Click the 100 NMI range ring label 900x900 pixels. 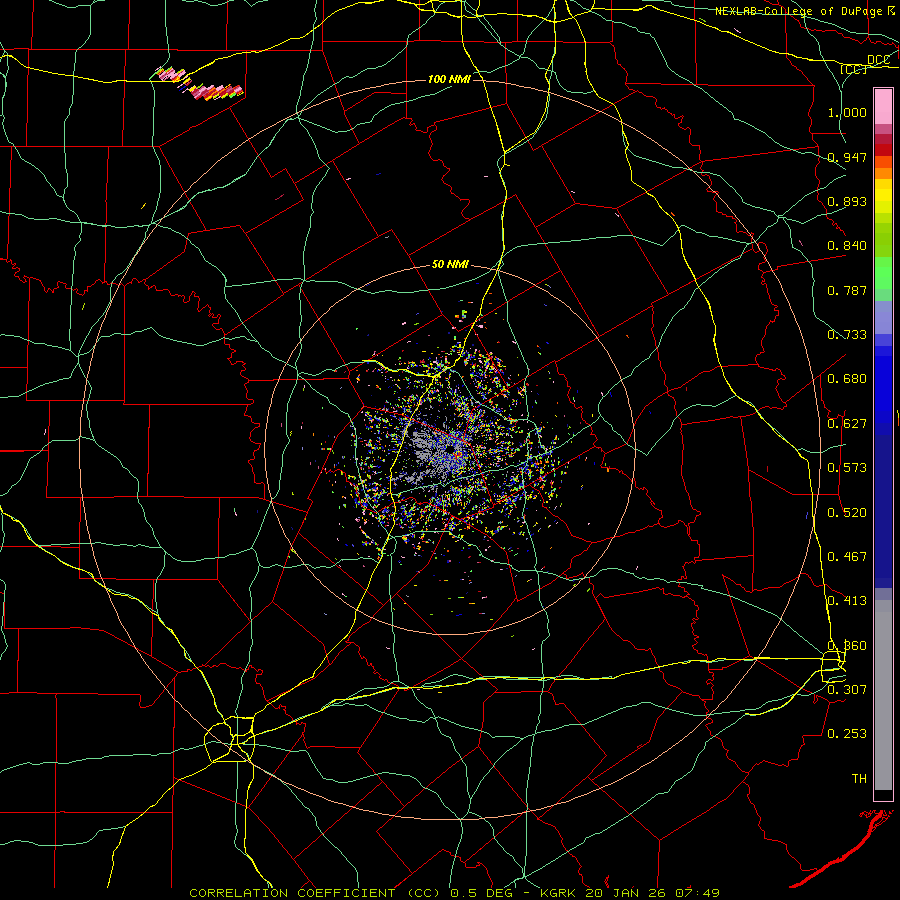[449, 79]
